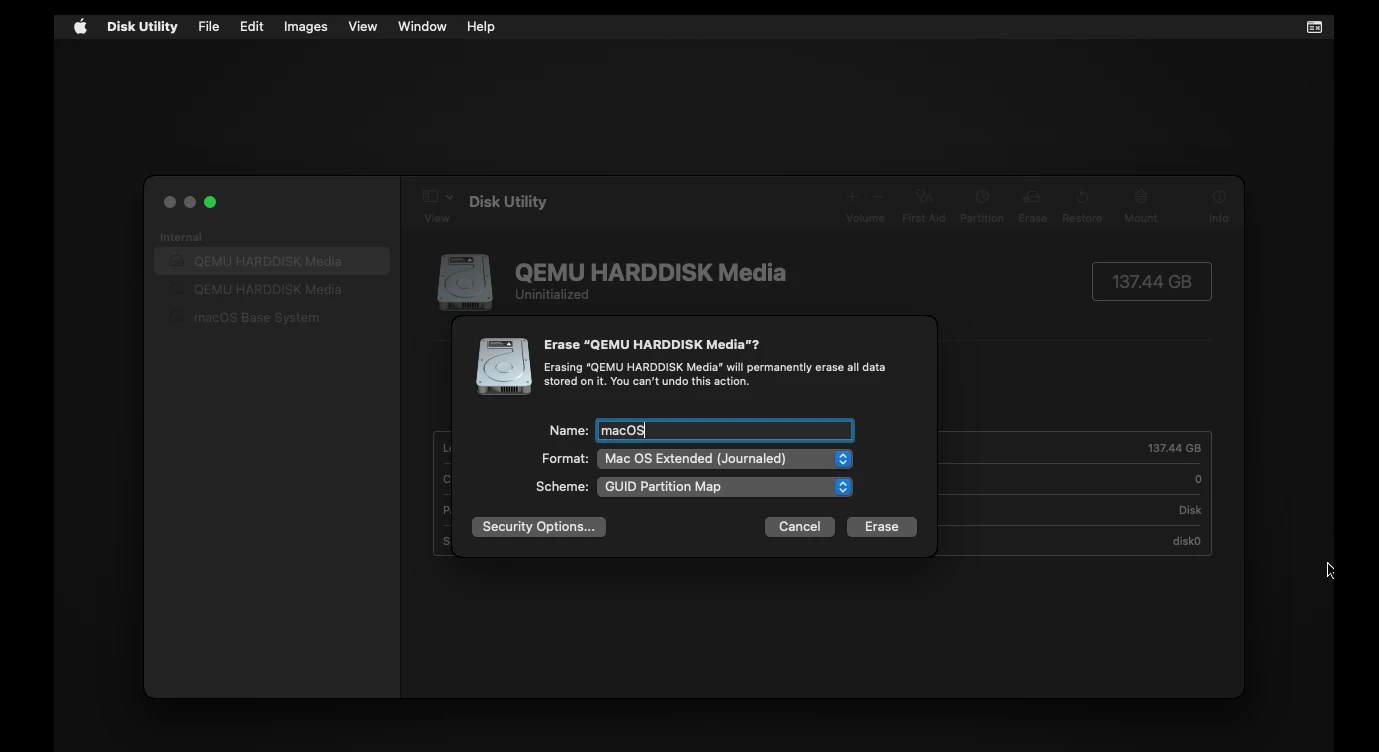Select macOS Base System in sidebar
The width and height of the screenshot is (1379, 752).
pyautogui.click(x=256, y=317)
